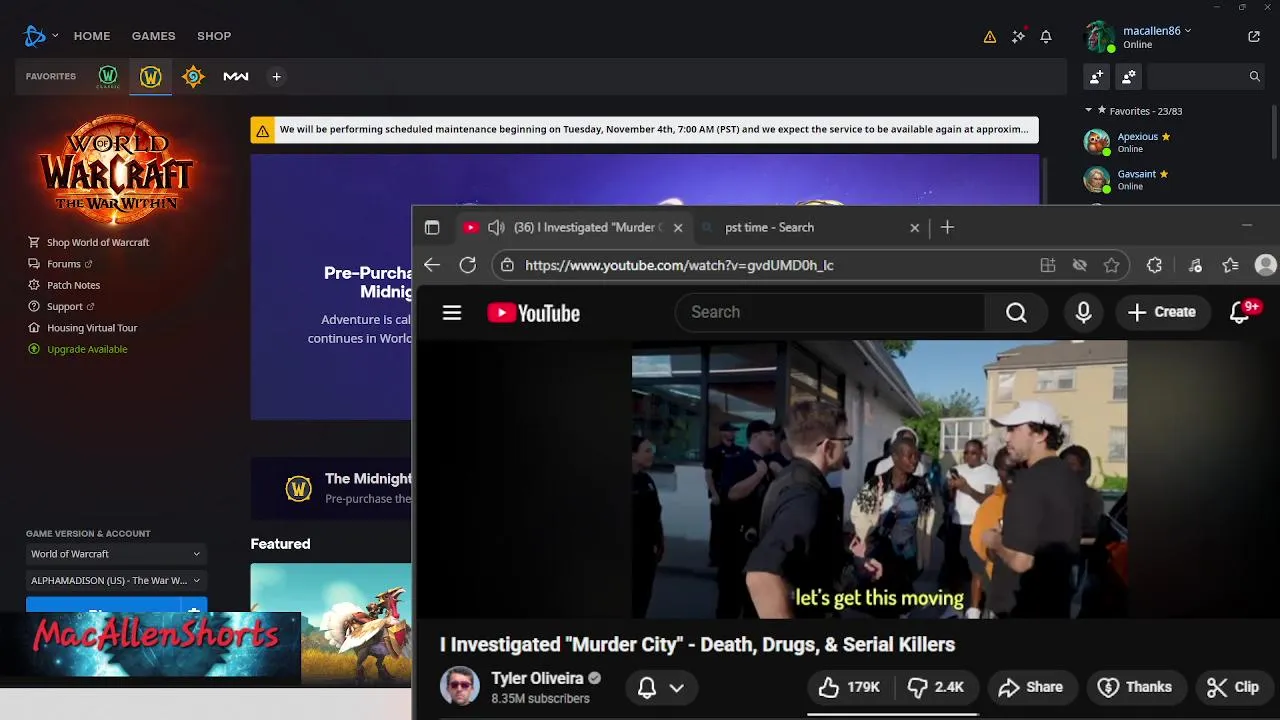Refresh the YouTube page
Image resolution: width=1280 pixels, height=720 pixels.
468,265
